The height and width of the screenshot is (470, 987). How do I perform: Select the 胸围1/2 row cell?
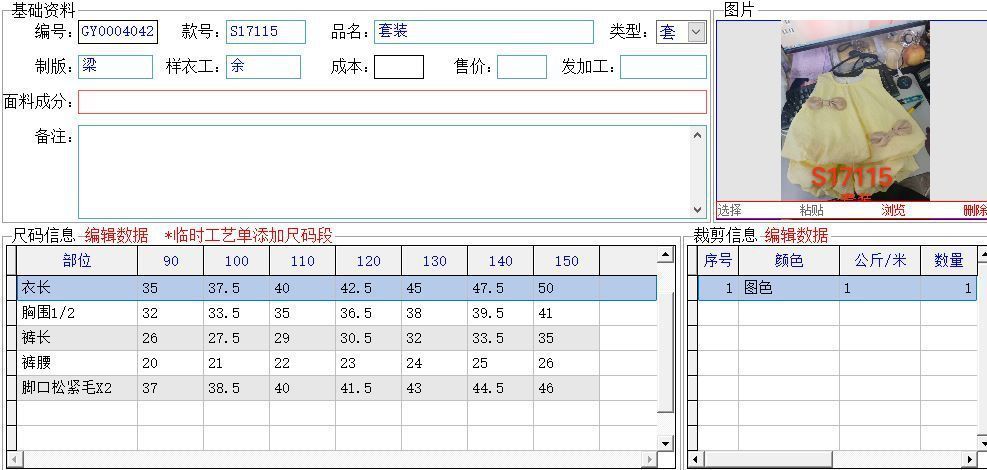[x=77, y=313]
